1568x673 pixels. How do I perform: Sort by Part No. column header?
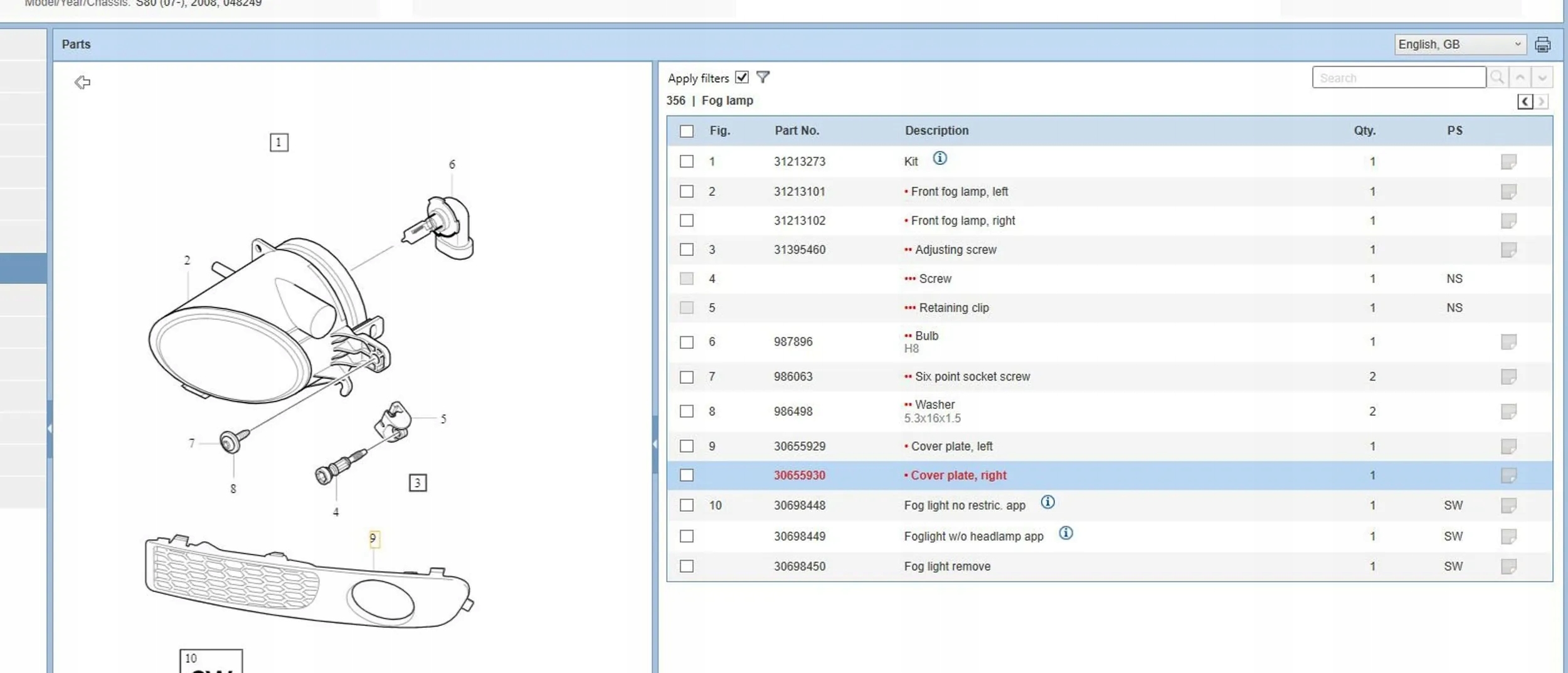tap(797, 130)
